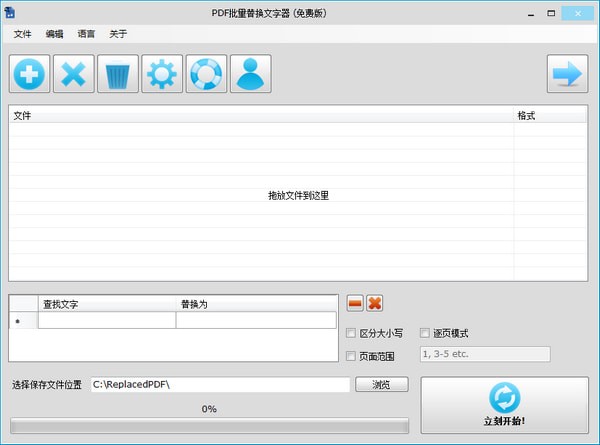The height and width of the screenshot is (445, 600).
Task: Open the 语言 menu
Action: (86, 34)
